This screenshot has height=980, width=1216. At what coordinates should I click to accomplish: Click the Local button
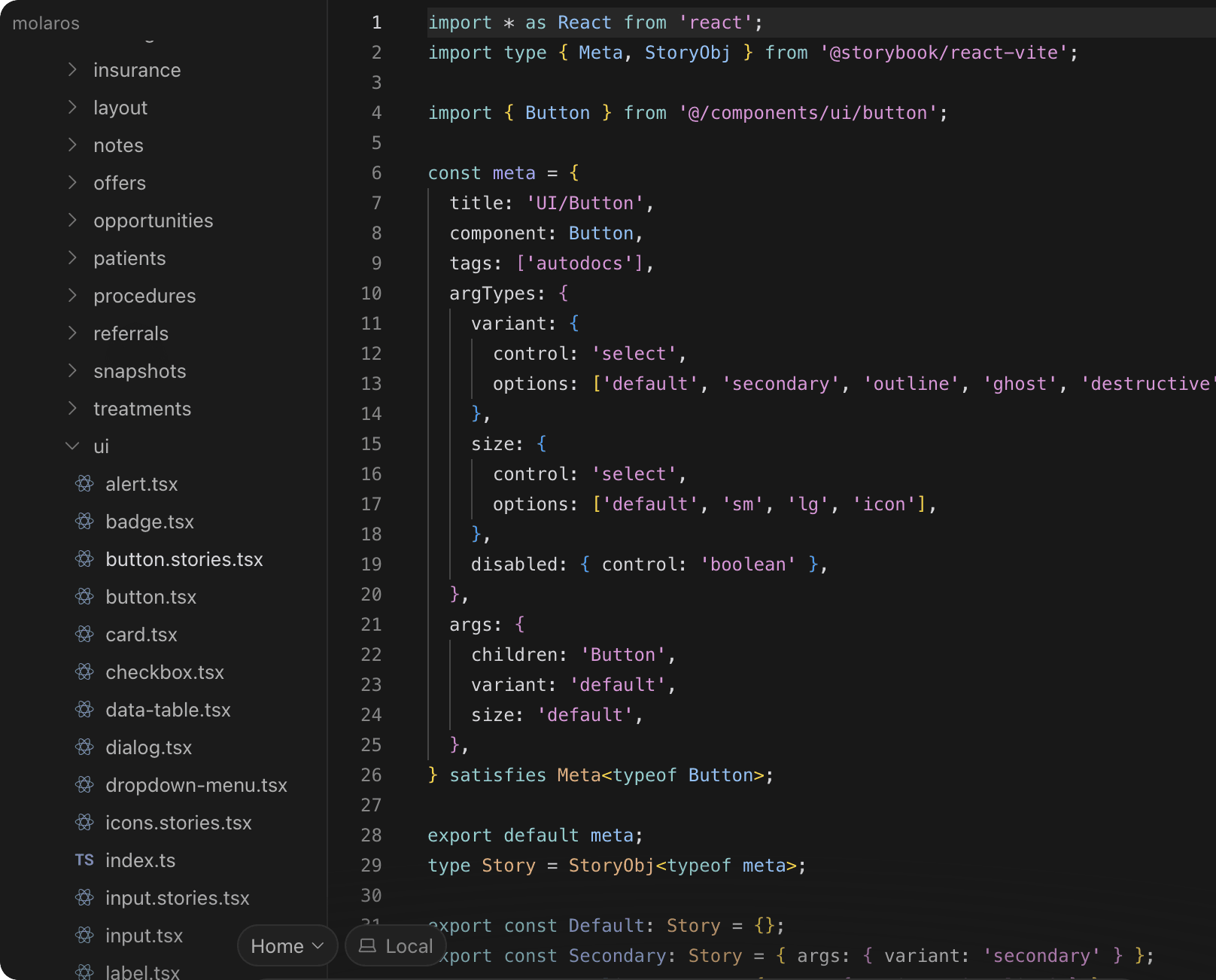coord(396,945)
